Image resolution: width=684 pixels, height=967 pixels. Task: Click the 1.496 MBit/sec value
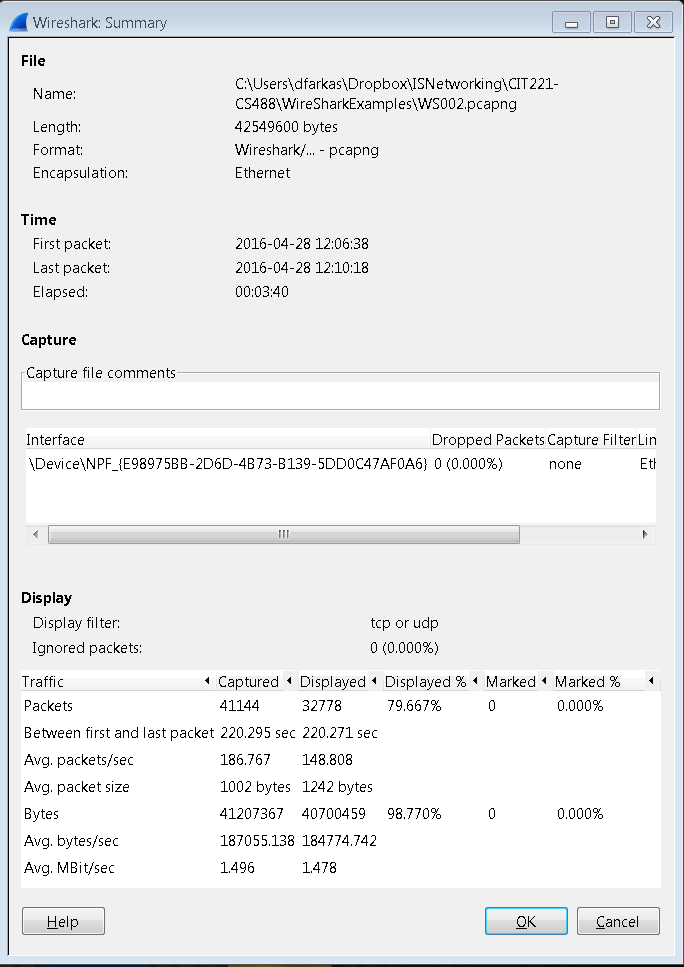(237, 868)
